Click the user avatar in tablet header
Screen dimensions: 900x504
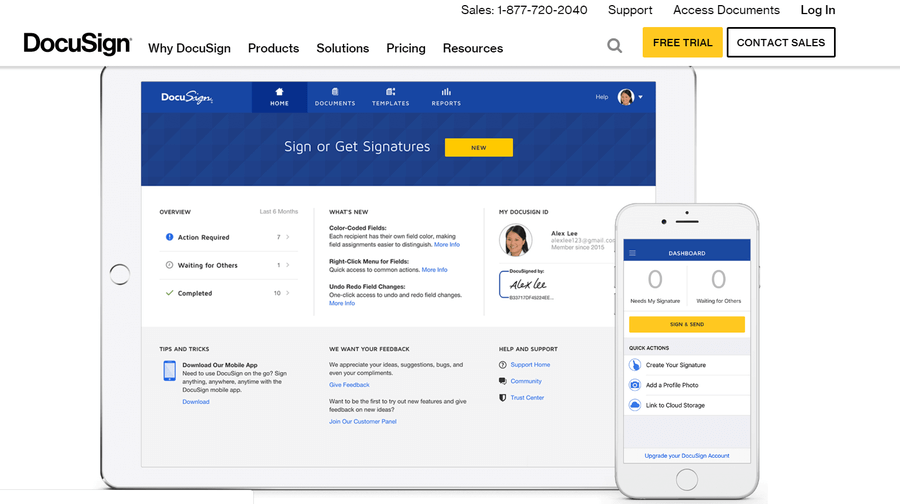tap(626, 97)
